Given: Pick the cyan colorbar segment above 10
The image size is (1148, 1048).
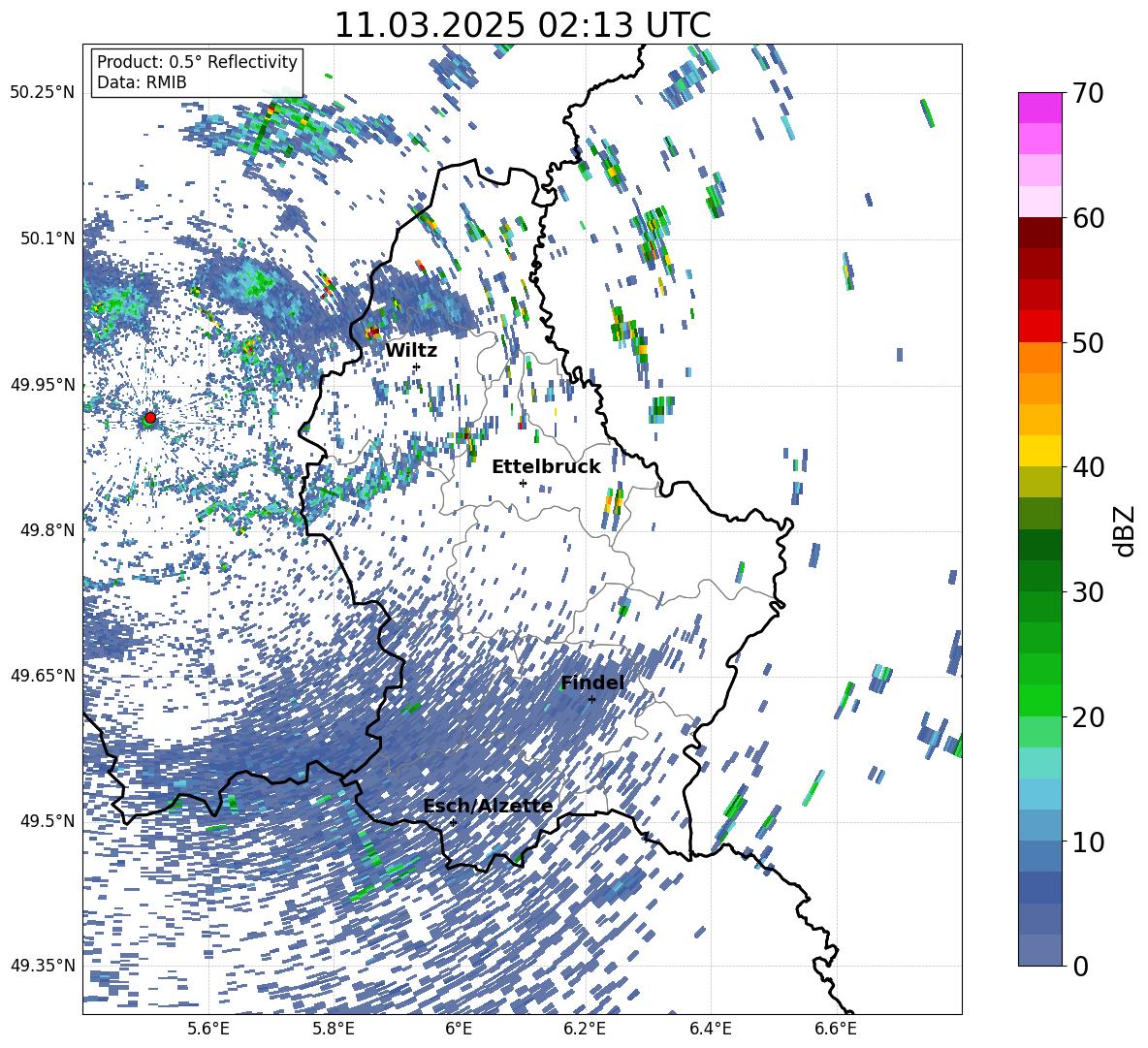Looking at the screenshot, I should click(1039, 793).
